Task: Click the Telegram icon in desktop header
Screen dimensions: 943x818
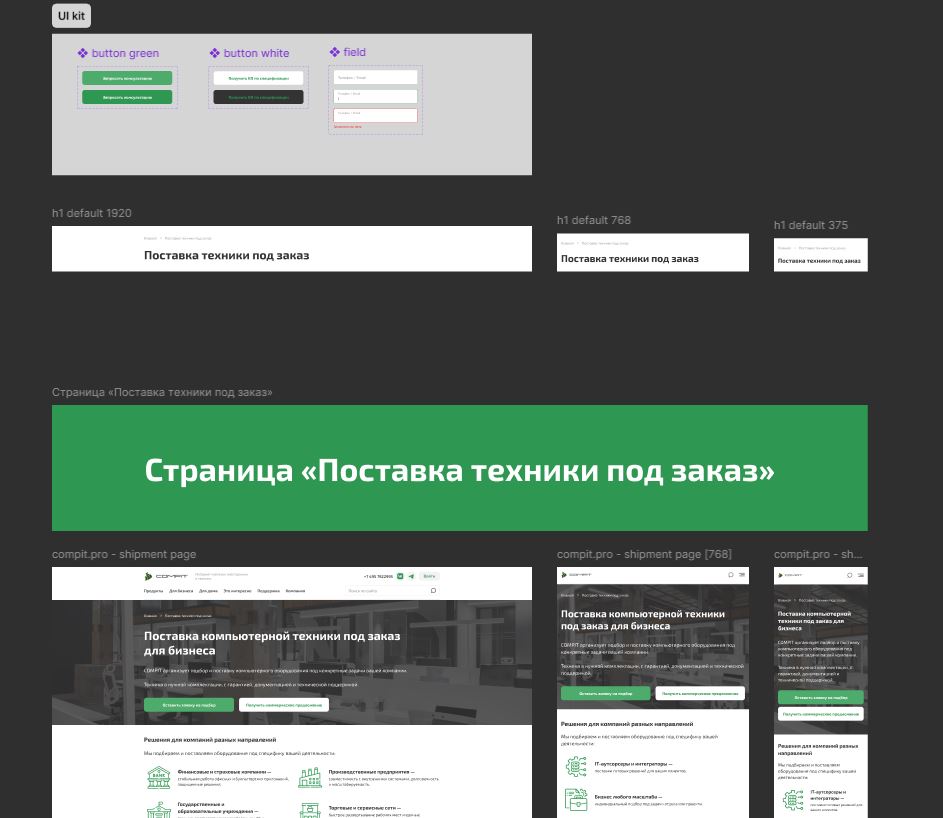Action: (x=411, y=576)
